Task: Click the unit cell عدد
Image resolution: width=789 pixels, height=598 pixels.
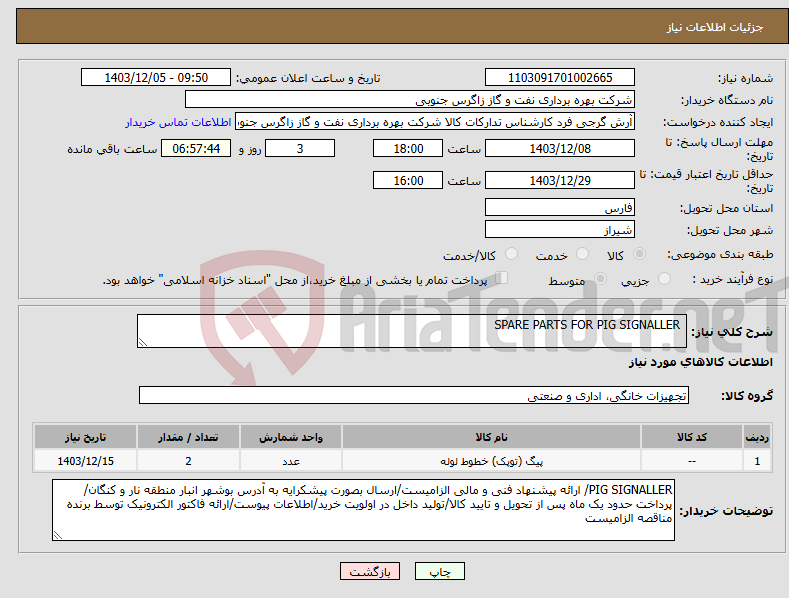Action: 291,461
